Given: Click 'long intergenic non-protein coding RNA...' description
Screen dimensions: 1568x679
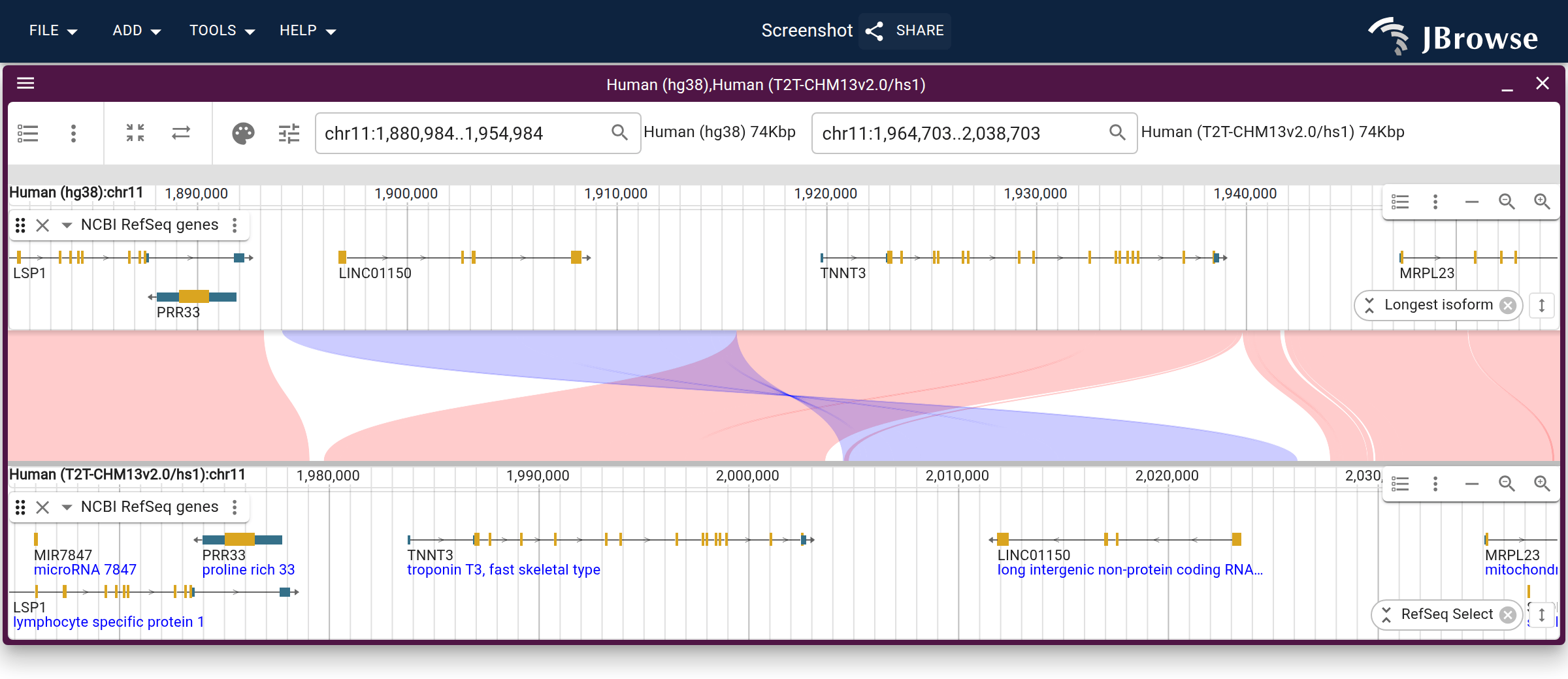Looking at the screenshot, I should [x=1130, y=570].
